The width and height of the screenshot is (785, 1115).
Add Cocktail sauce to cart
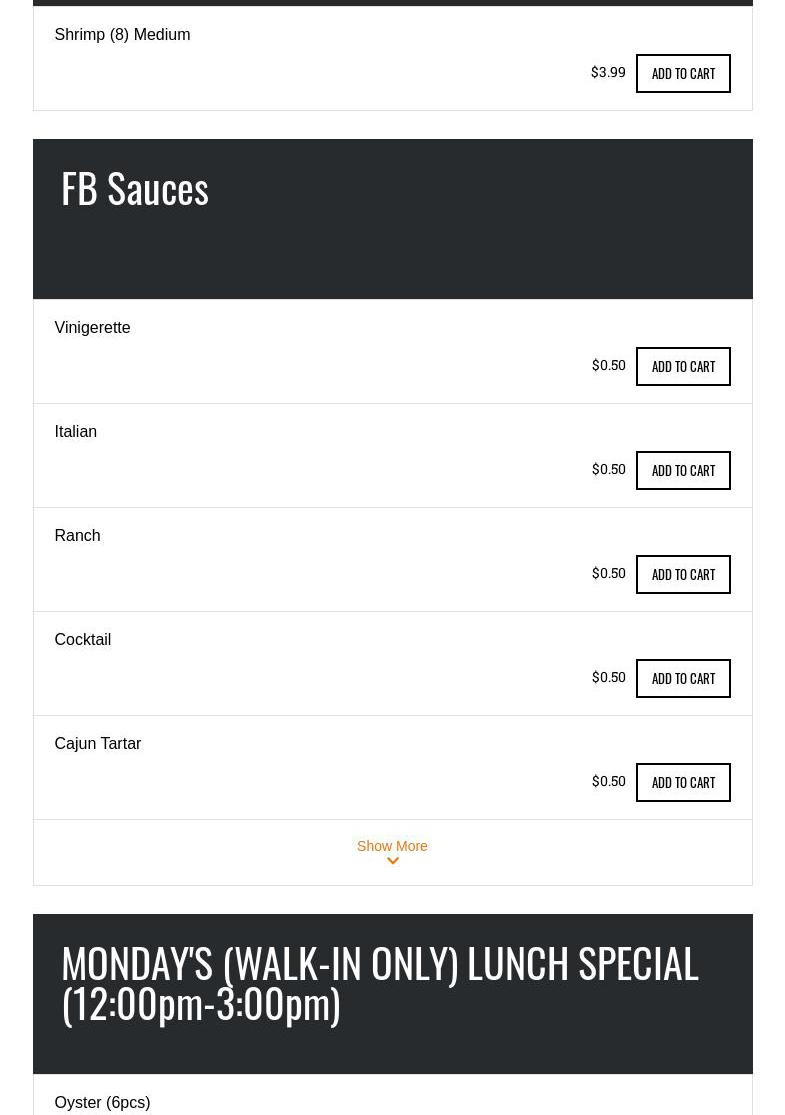(x=683, y=678)
